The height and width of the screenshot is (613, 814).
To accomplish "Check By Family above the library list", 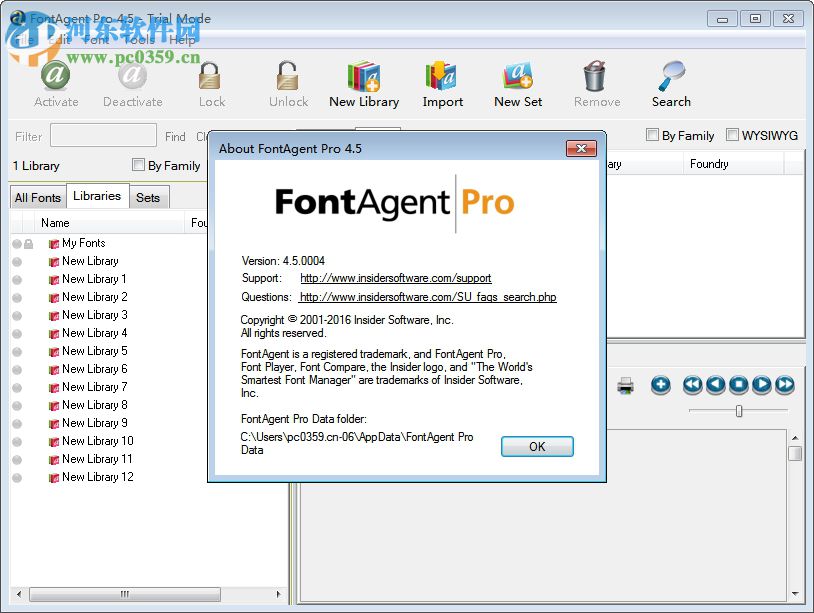I will coord(137,165).
